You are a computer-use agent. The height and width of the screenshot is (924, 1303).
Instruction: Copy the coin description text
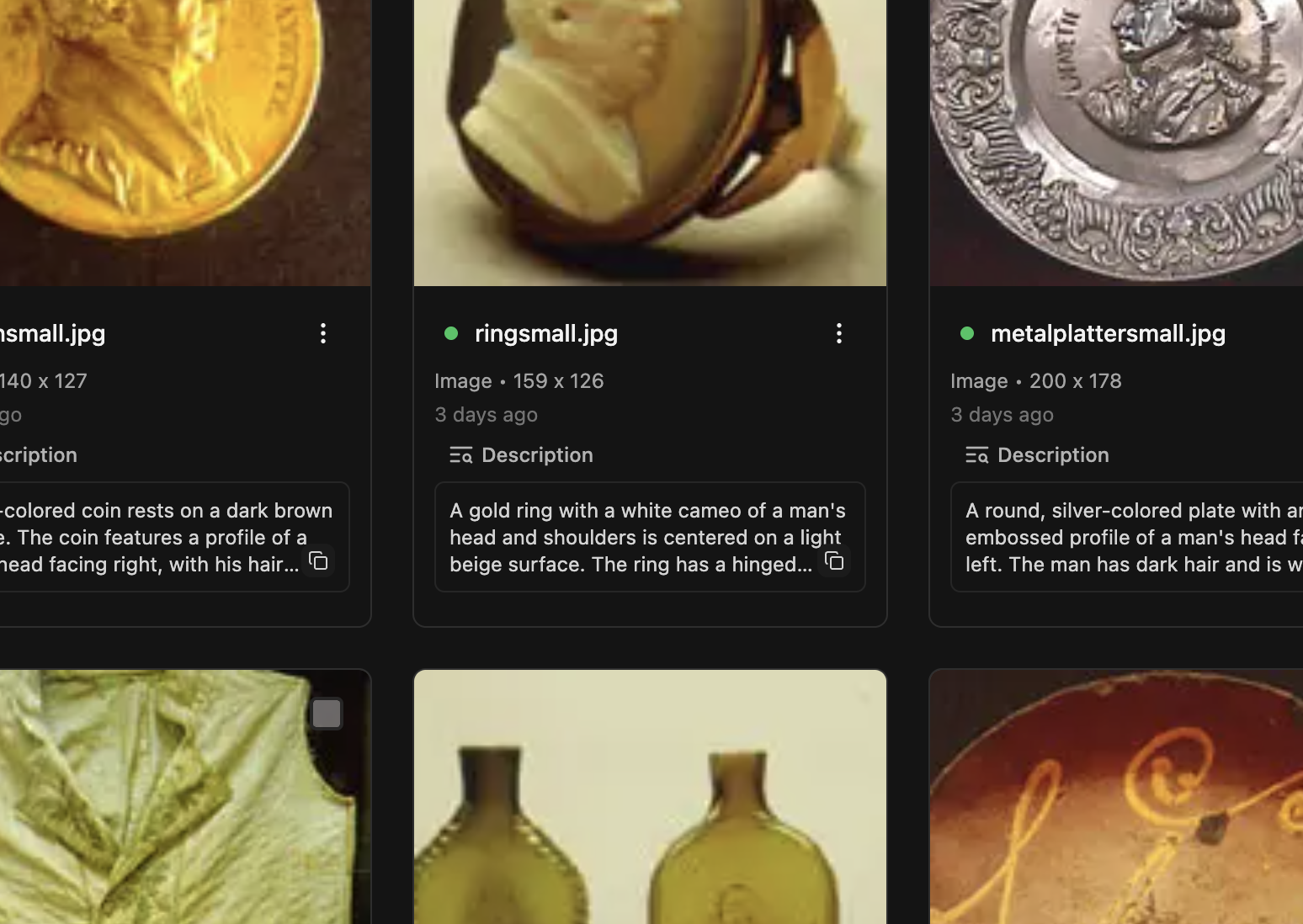pos(318,561)
